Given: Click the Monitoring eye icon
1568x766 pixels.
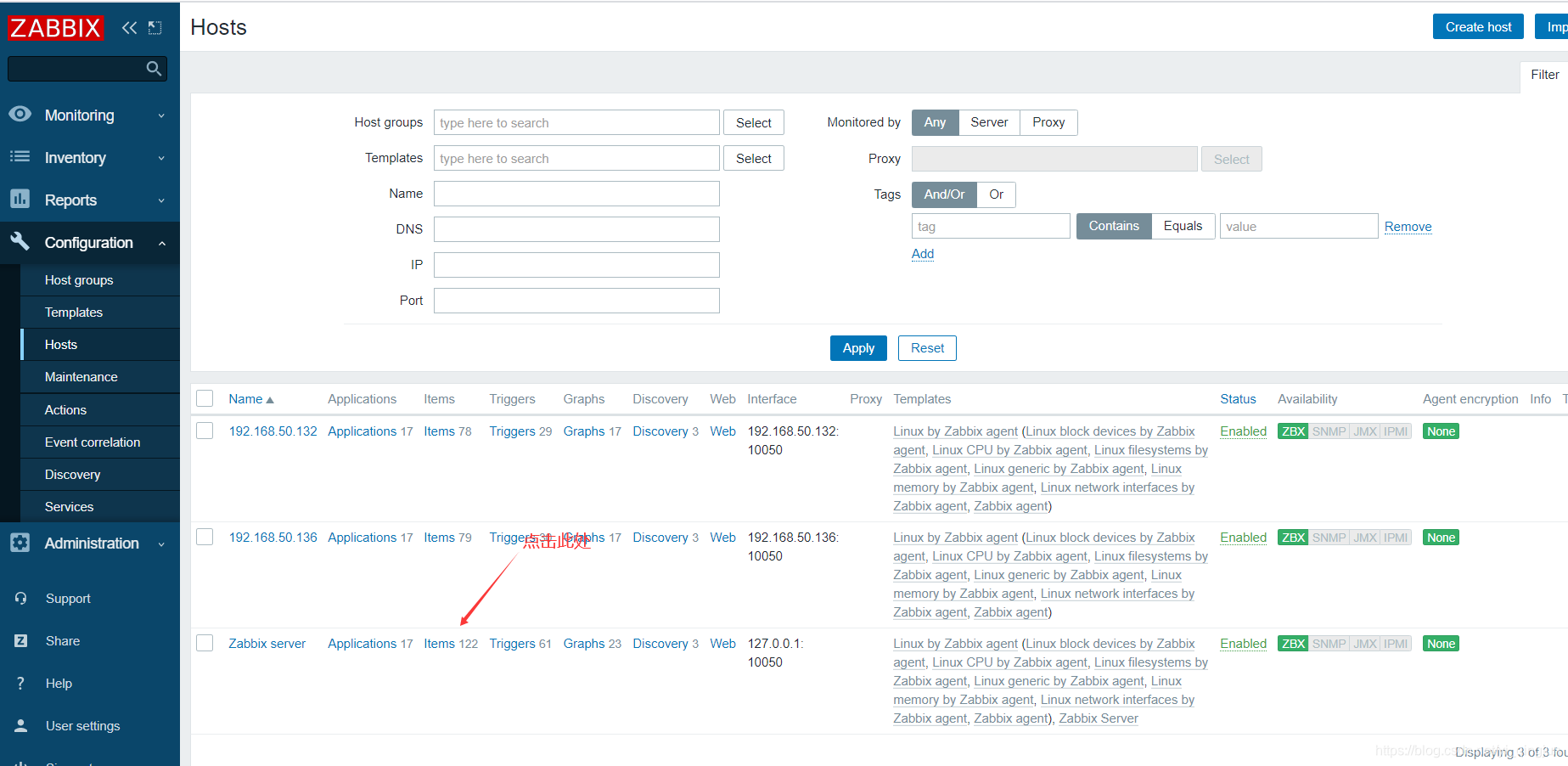Looking at the screenshot, I should click(x=20, y=115).
